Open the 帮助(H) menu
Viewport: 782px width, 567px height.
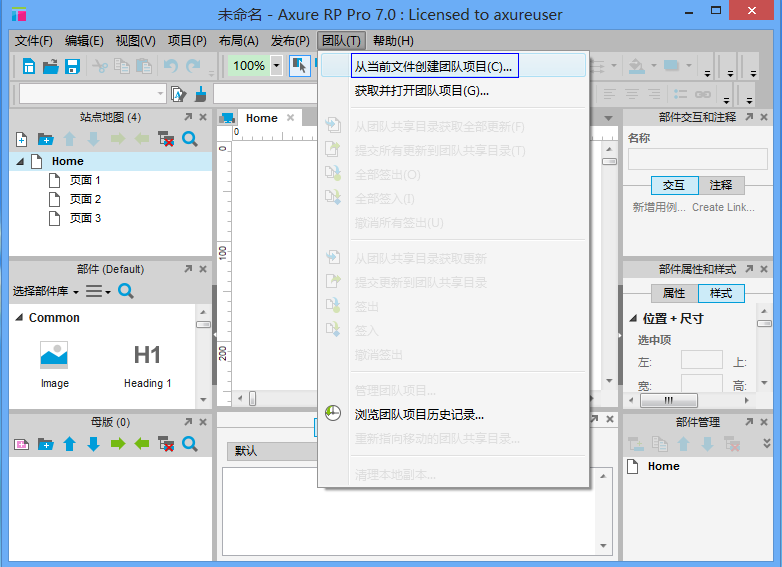393,41
